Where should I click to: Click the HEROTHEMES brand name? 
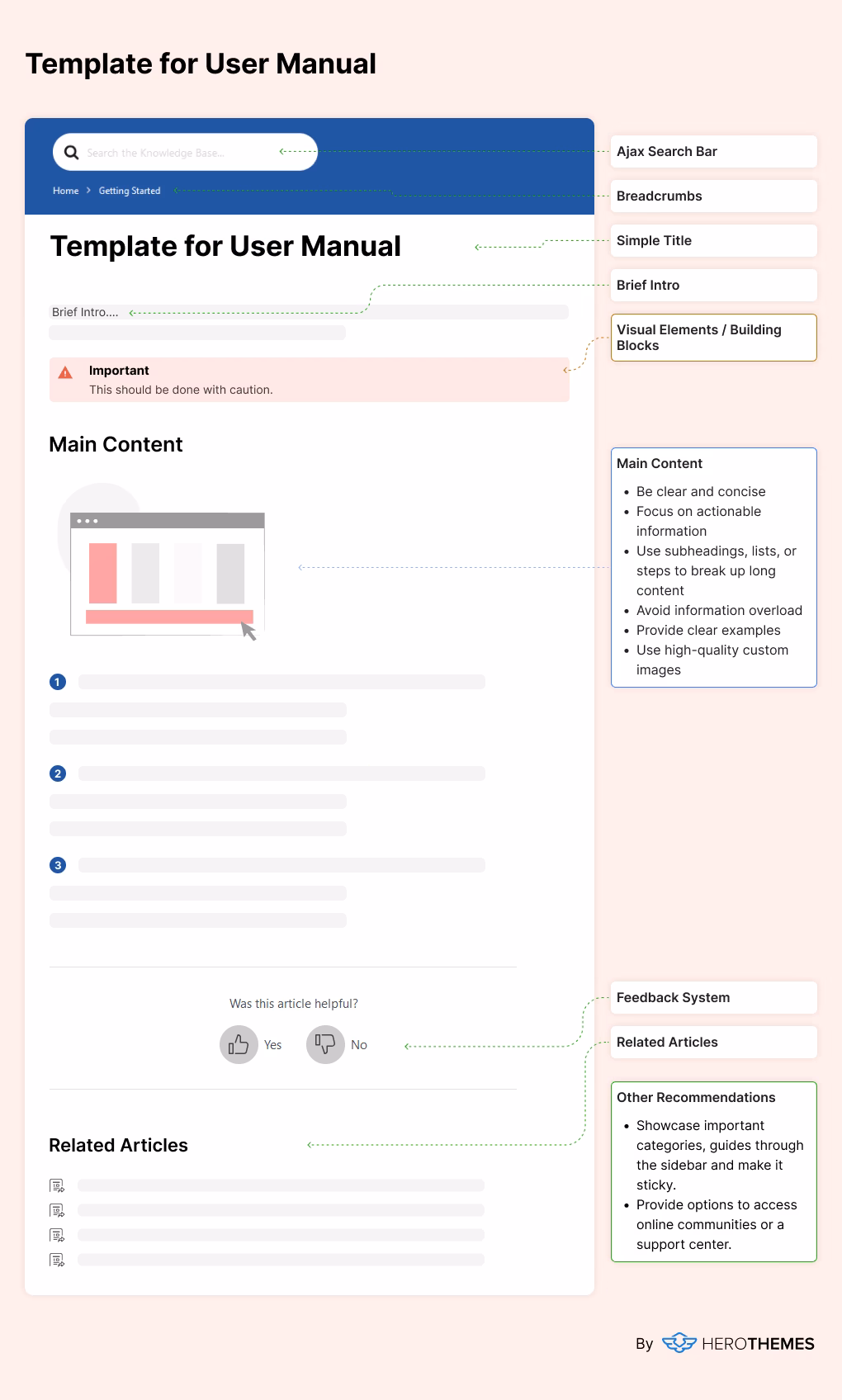(758, 1344)
